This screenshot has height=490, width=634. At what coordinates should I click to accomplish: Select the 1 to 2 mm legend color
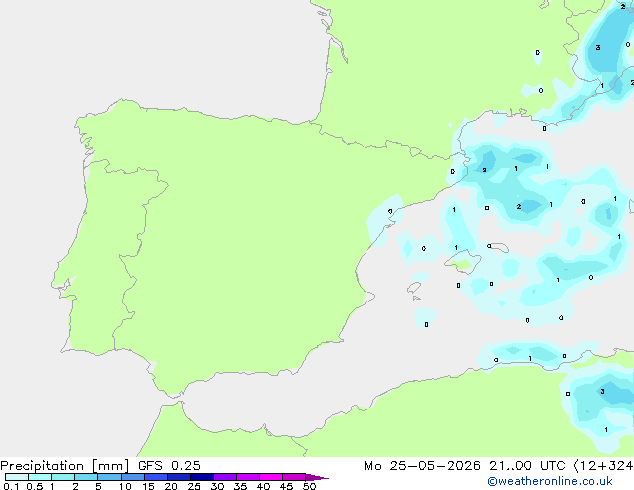coord(63,477)
